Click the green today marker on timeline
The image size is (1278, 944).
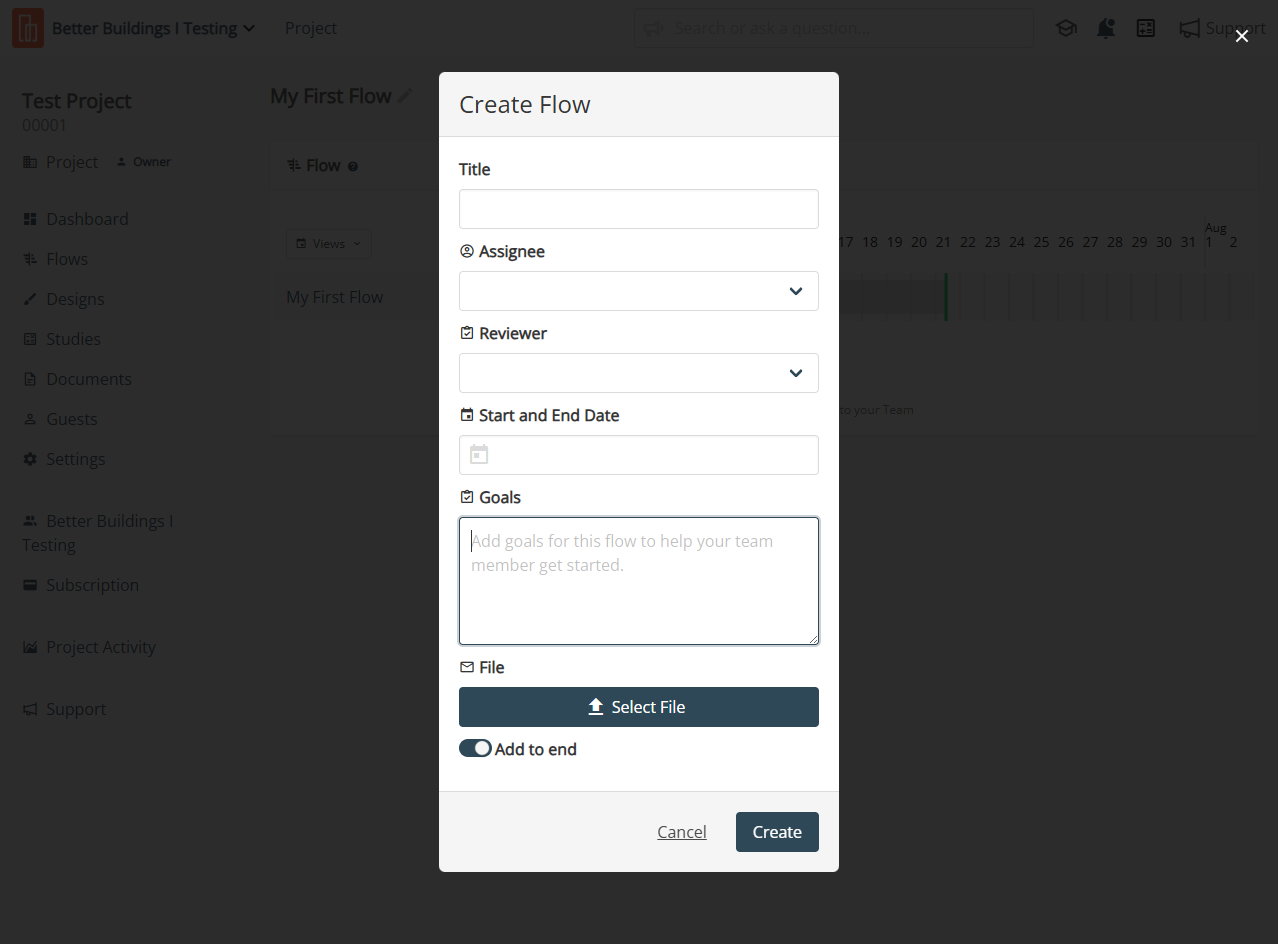pyautogui.click(x=945, y=297)
